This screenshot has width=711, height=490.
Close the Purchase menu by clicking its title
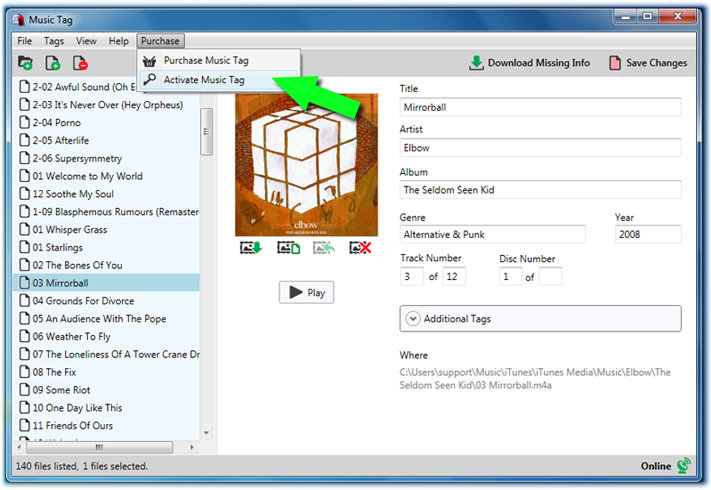pyautogui.click(x=160, y=41)
